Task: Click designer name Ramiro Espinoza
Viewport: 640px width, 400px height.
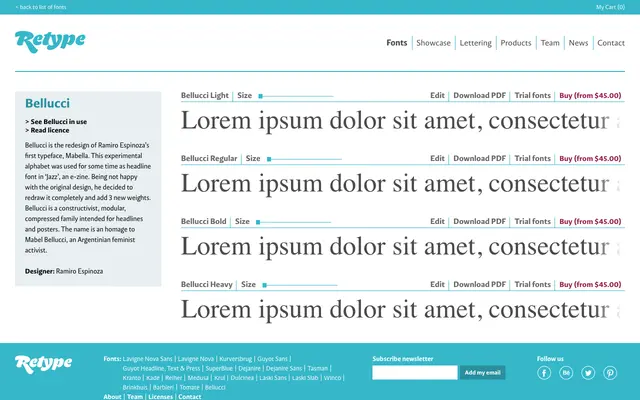Action: (79, 271)
